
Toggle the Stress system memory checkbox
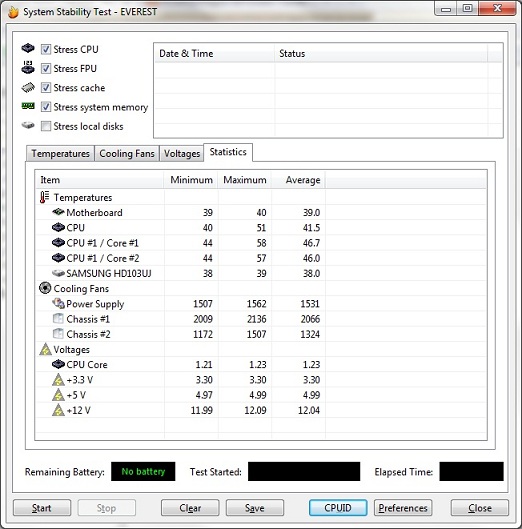[x=46, y=107]
